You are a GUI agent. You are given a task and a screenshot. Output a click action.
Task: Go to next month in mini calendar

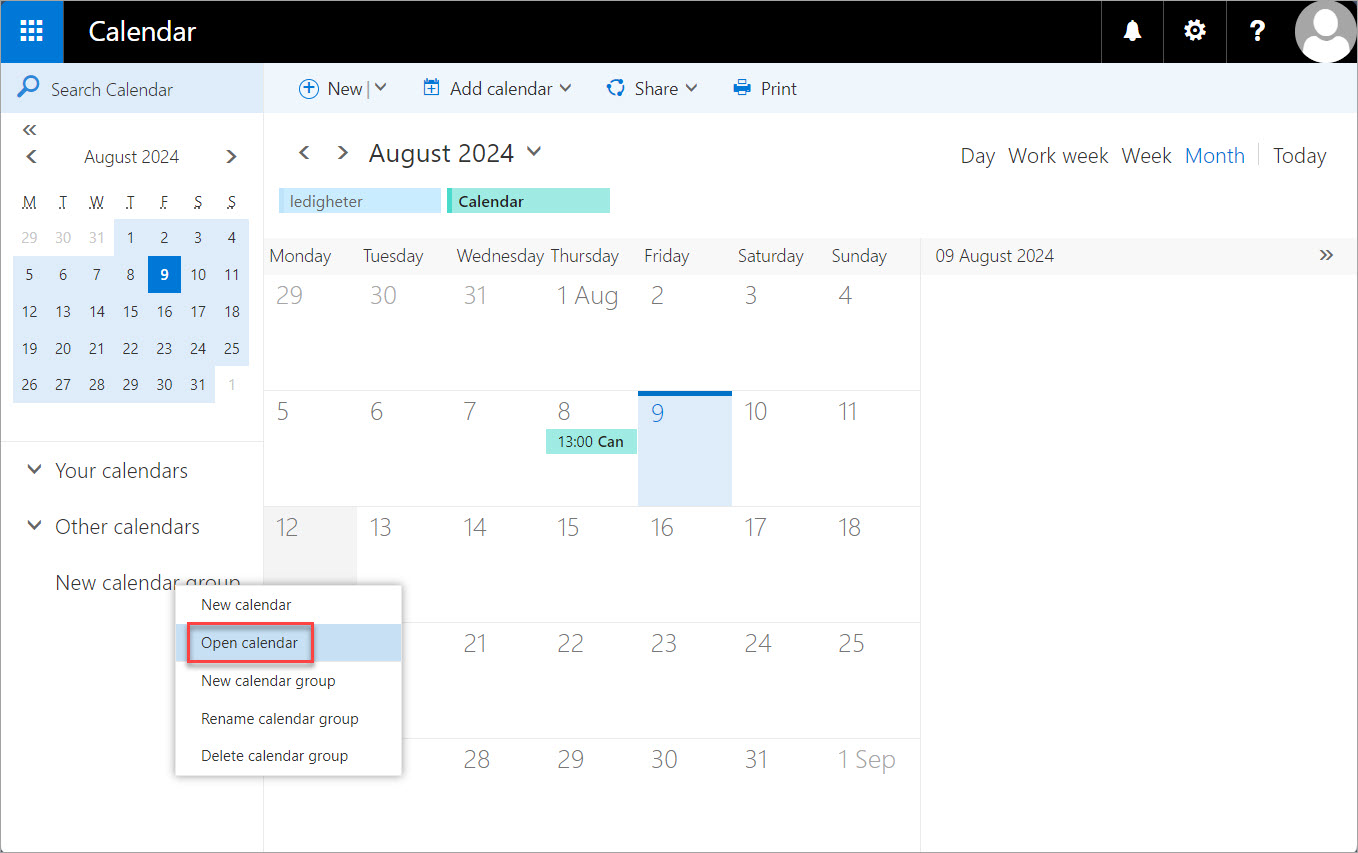tap(231, 156)
